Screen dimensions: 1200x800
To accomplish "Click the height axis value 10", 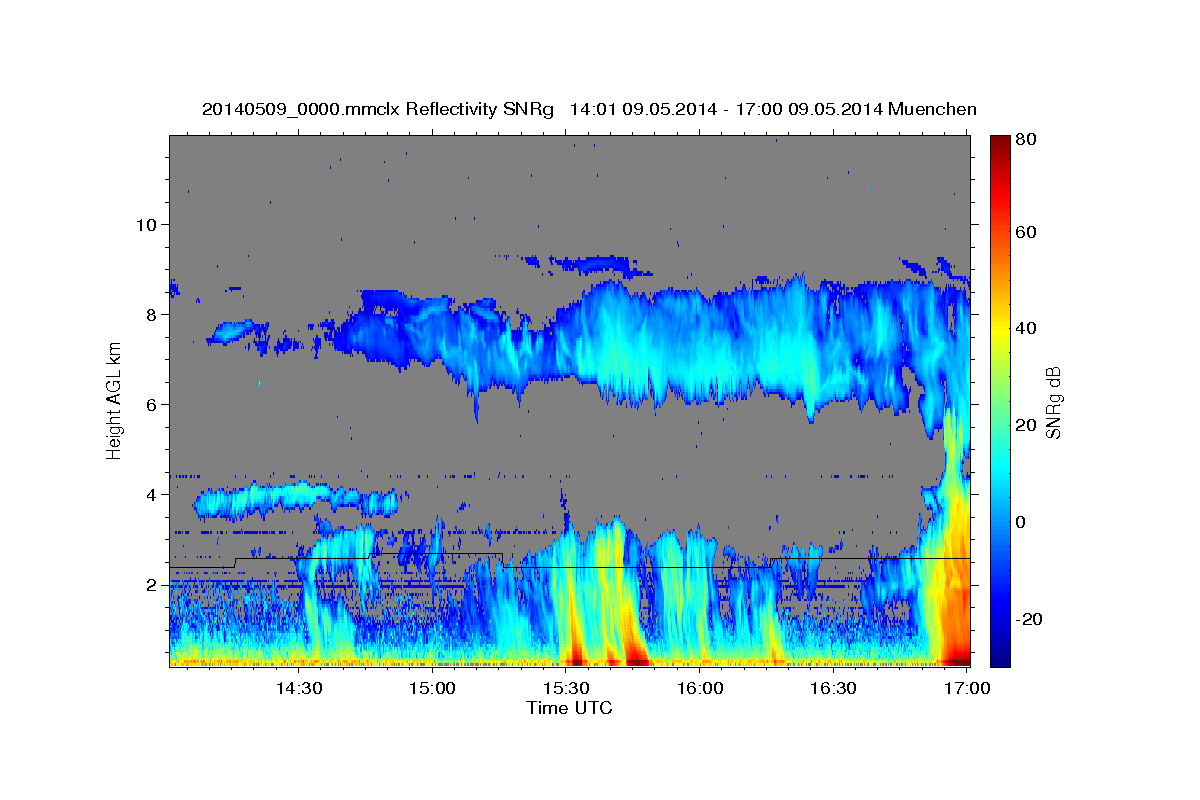I will coord(146,224).
